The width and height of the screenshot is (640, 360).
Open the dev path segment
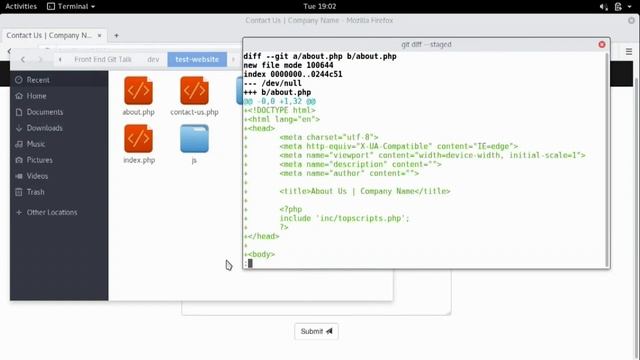(x=153, y=60)
